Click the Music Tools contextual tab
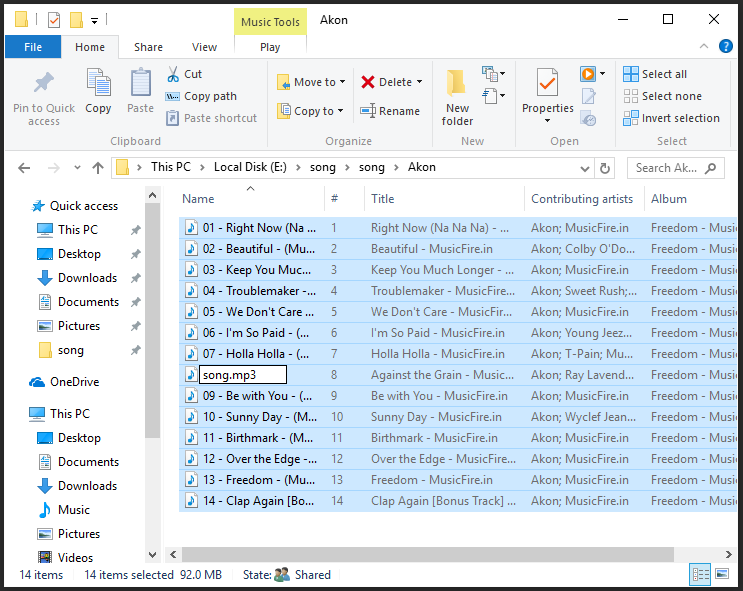Image resolution: width=743 pixels, height=591 pixels. tap(270, 22)
